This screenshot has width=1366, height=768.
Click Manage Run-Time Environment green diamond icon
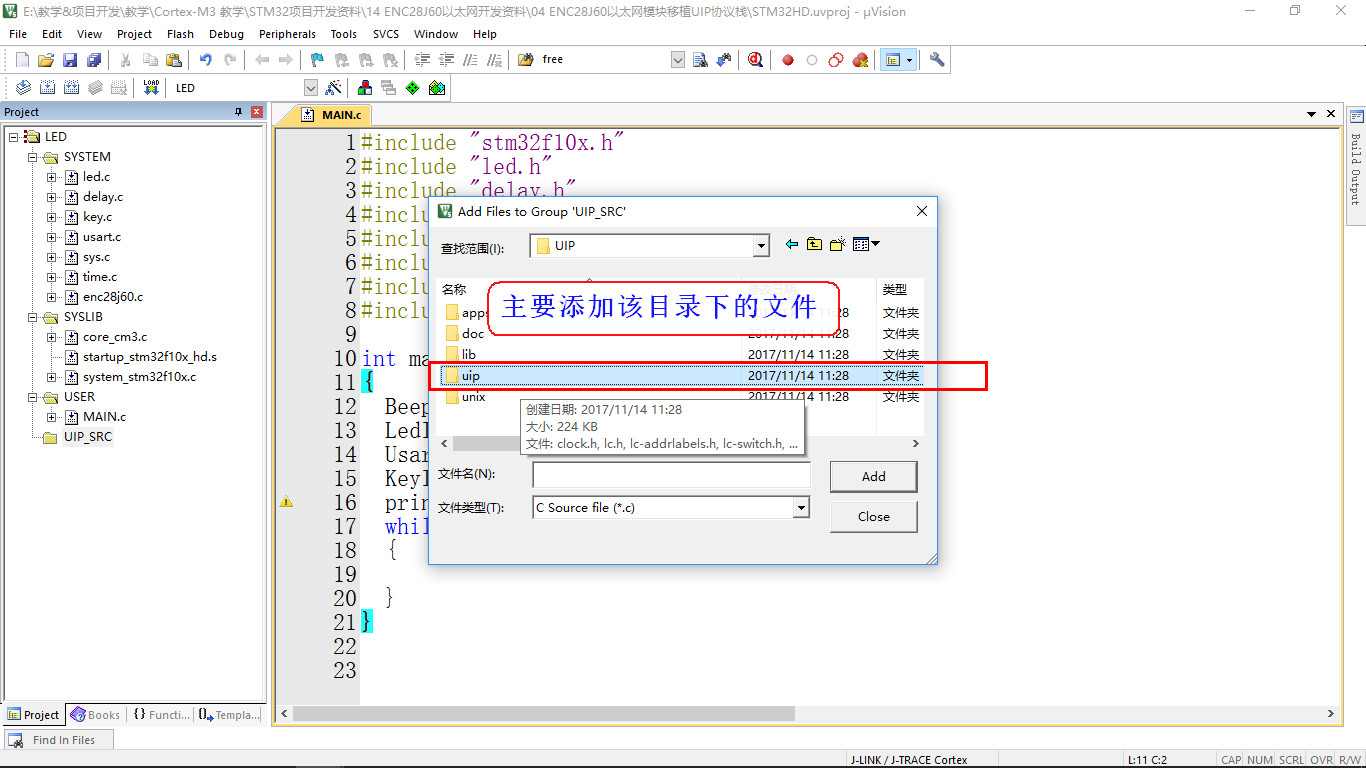tap(412, 88)
